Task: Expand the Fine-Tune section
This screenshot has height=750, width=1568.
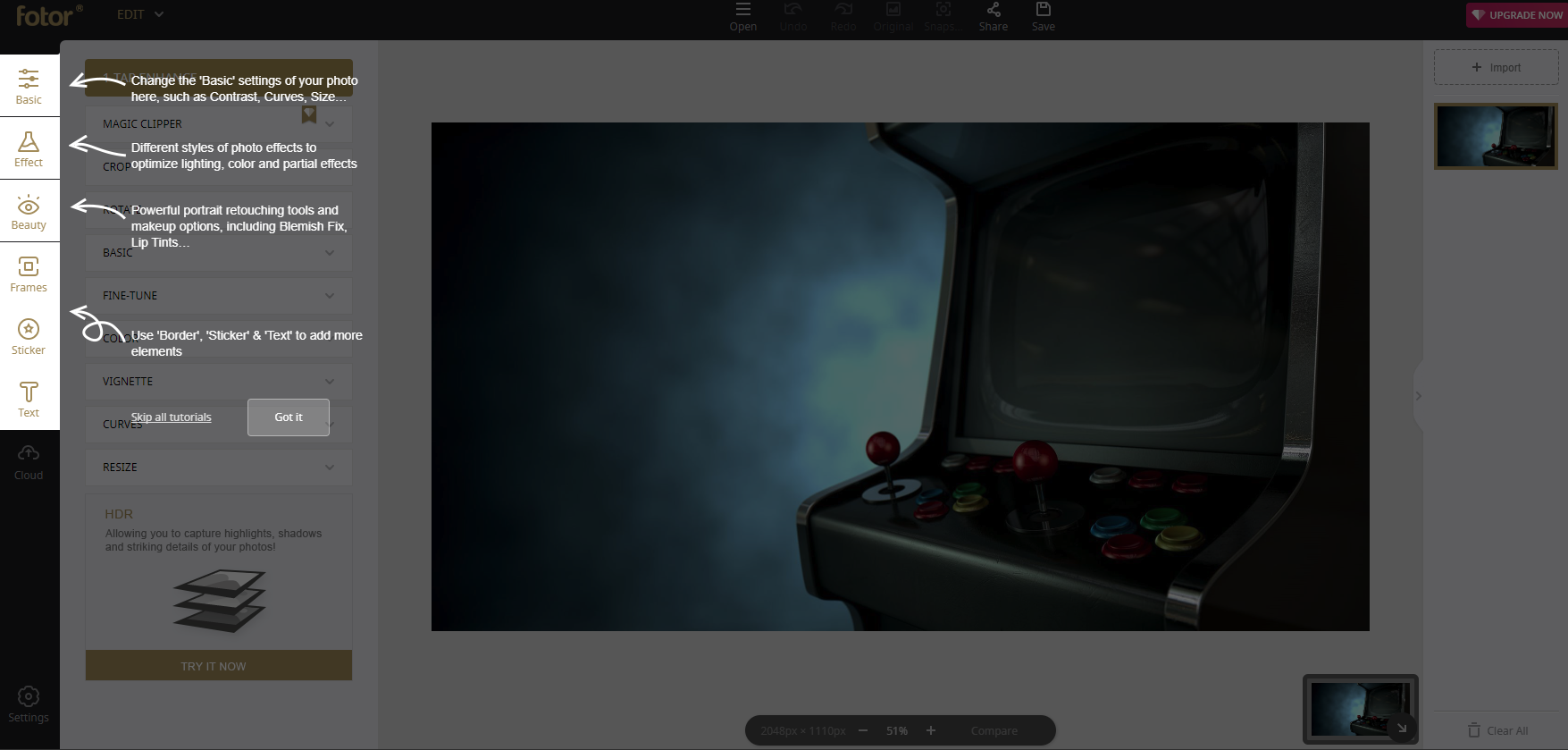Action: [219, 296]
